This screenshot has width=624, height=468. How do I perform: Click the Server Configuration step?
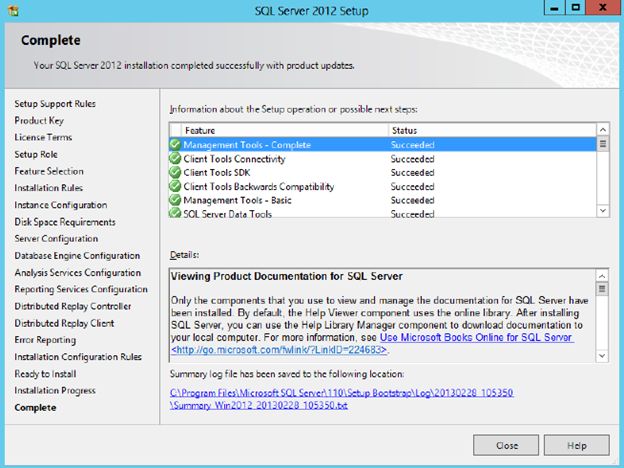(x=56, y=238)
